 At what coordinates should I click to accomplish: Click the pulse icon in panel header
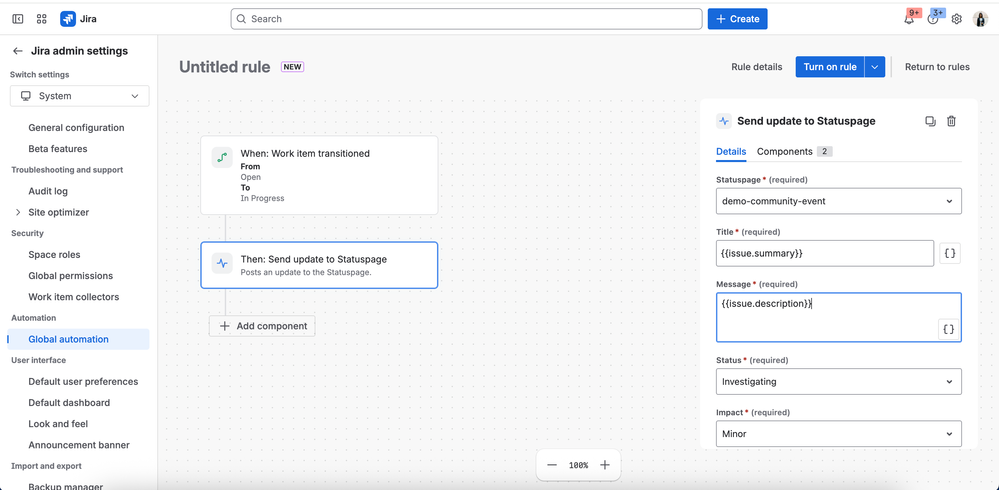[x=724, y=121]
